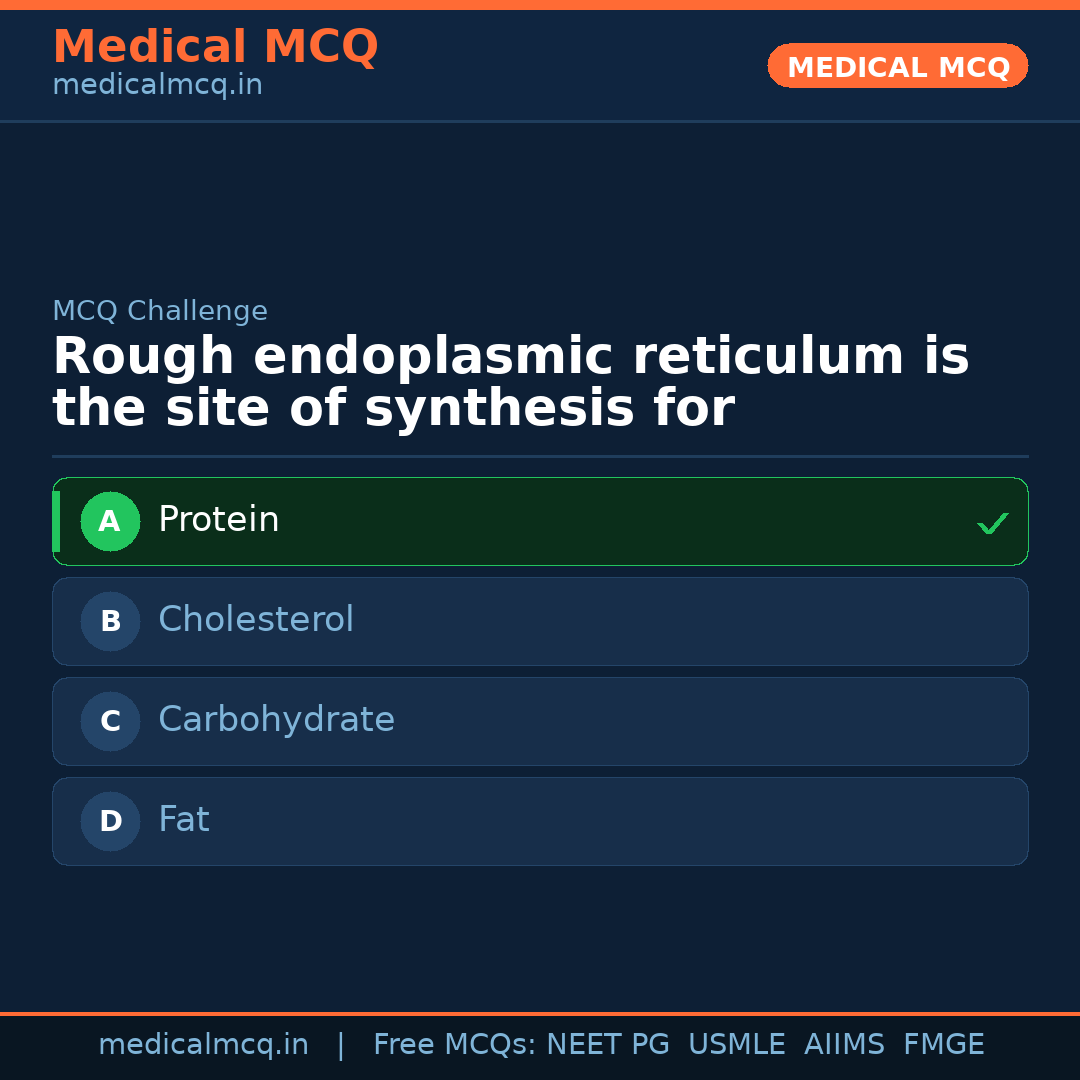Click the Rough endoplasmic reticulum question text
Image resolution: width=1080 pixels, height=1080 pixels.
pos(510,383)
